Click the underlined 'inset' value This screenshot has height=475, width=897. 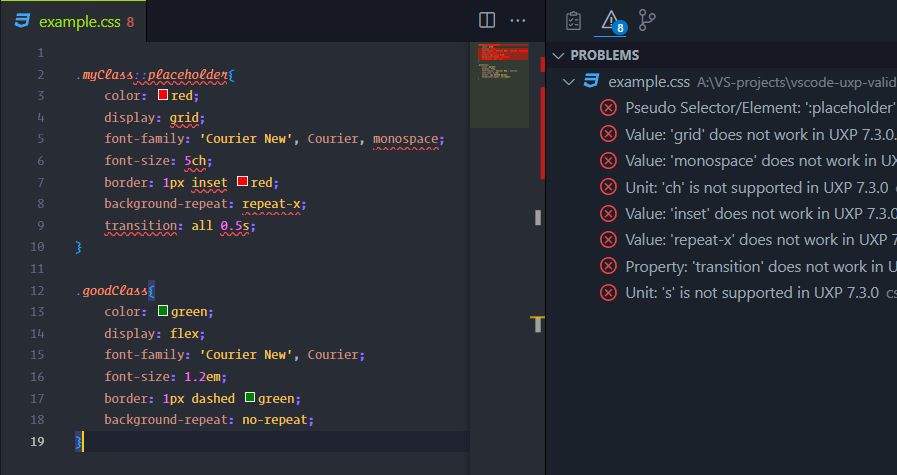click(209, 183)
